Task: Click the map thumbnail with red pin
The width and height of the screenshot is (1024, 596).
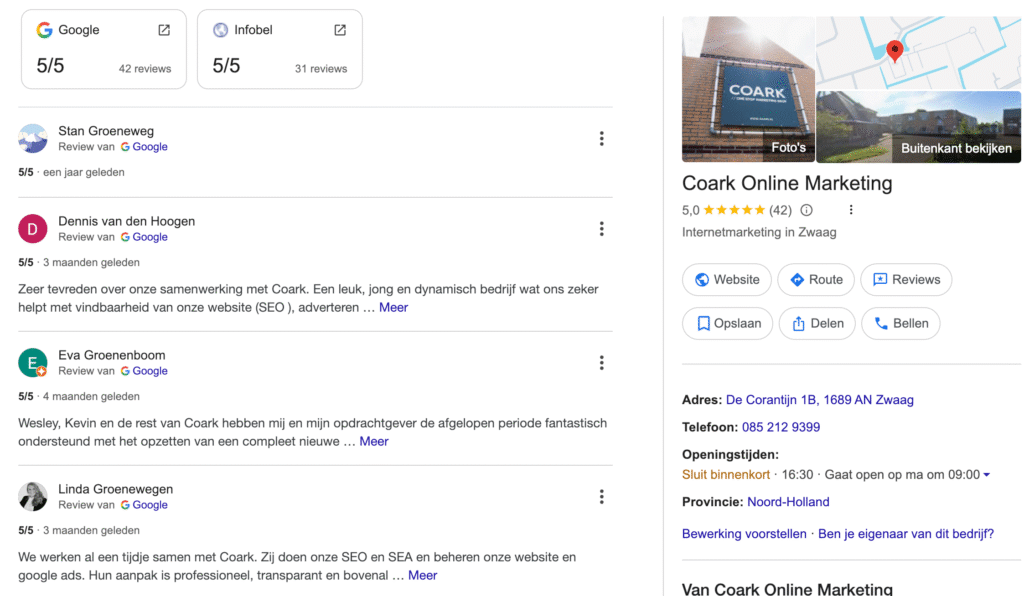Action: click(918, 52)
